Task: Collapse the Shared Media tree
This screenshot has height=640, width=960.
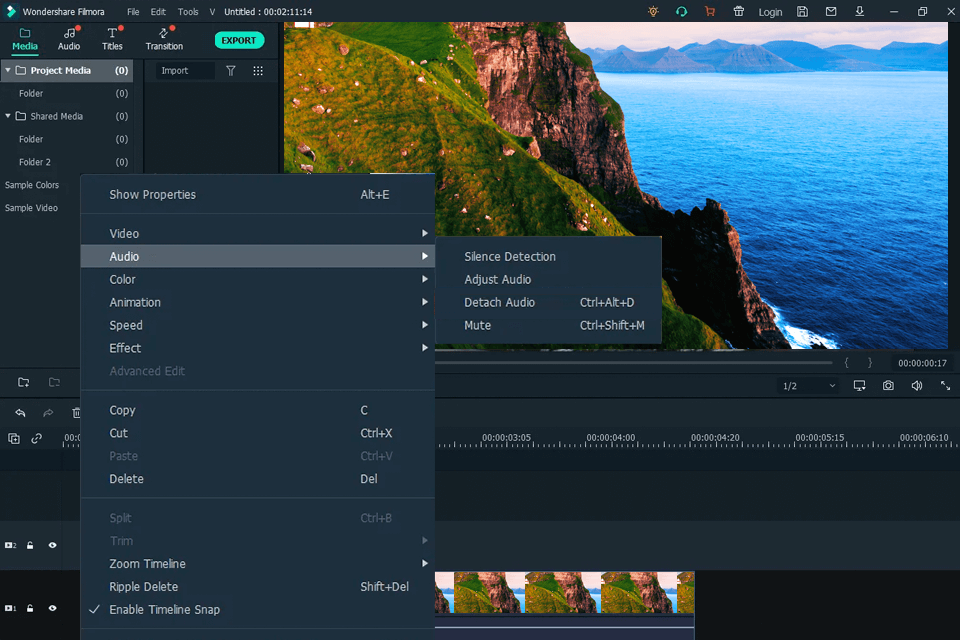Action: (x=8, y=116)
